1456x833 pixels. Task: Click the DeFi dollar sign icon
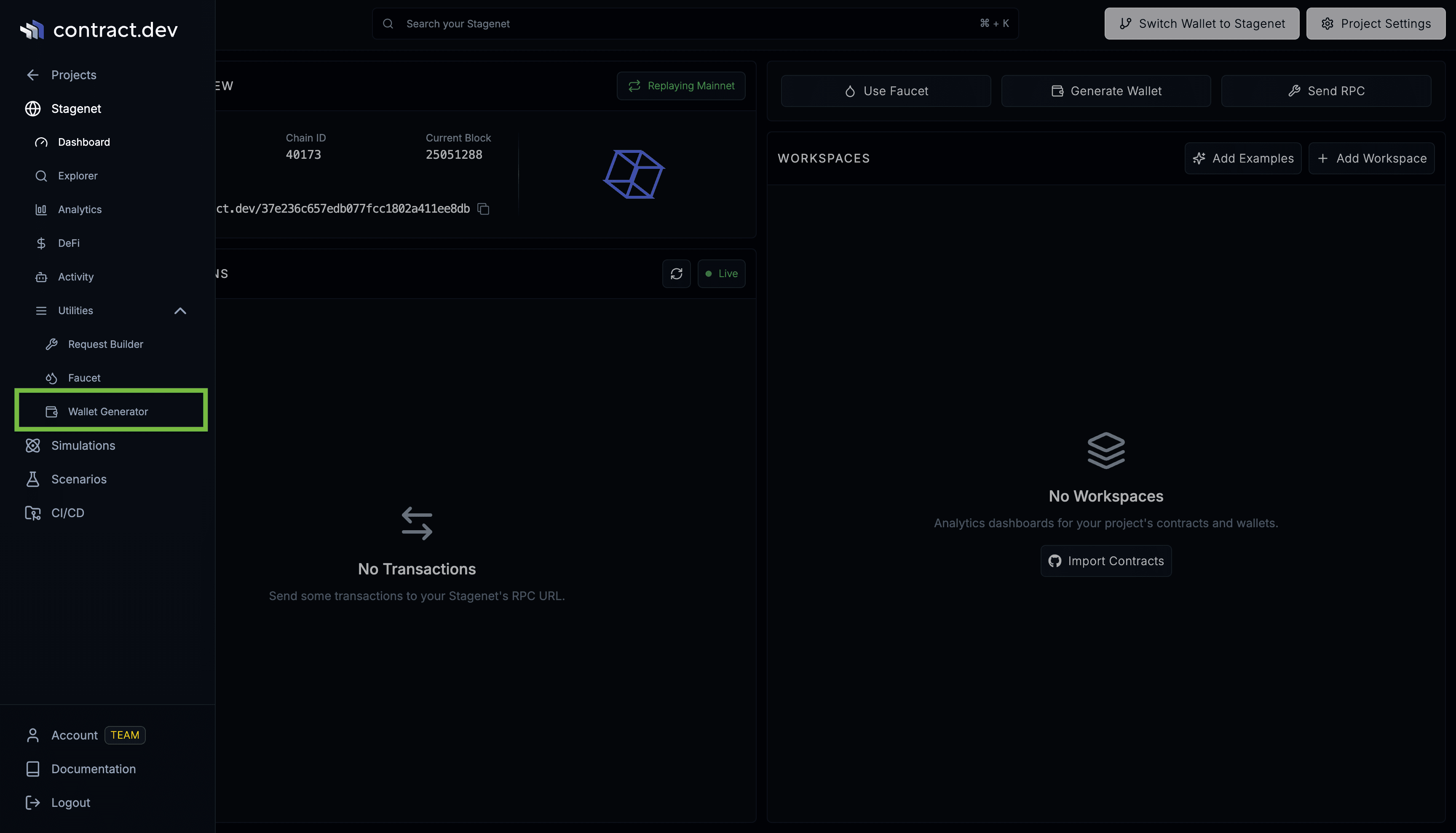(x=41, y=243)
